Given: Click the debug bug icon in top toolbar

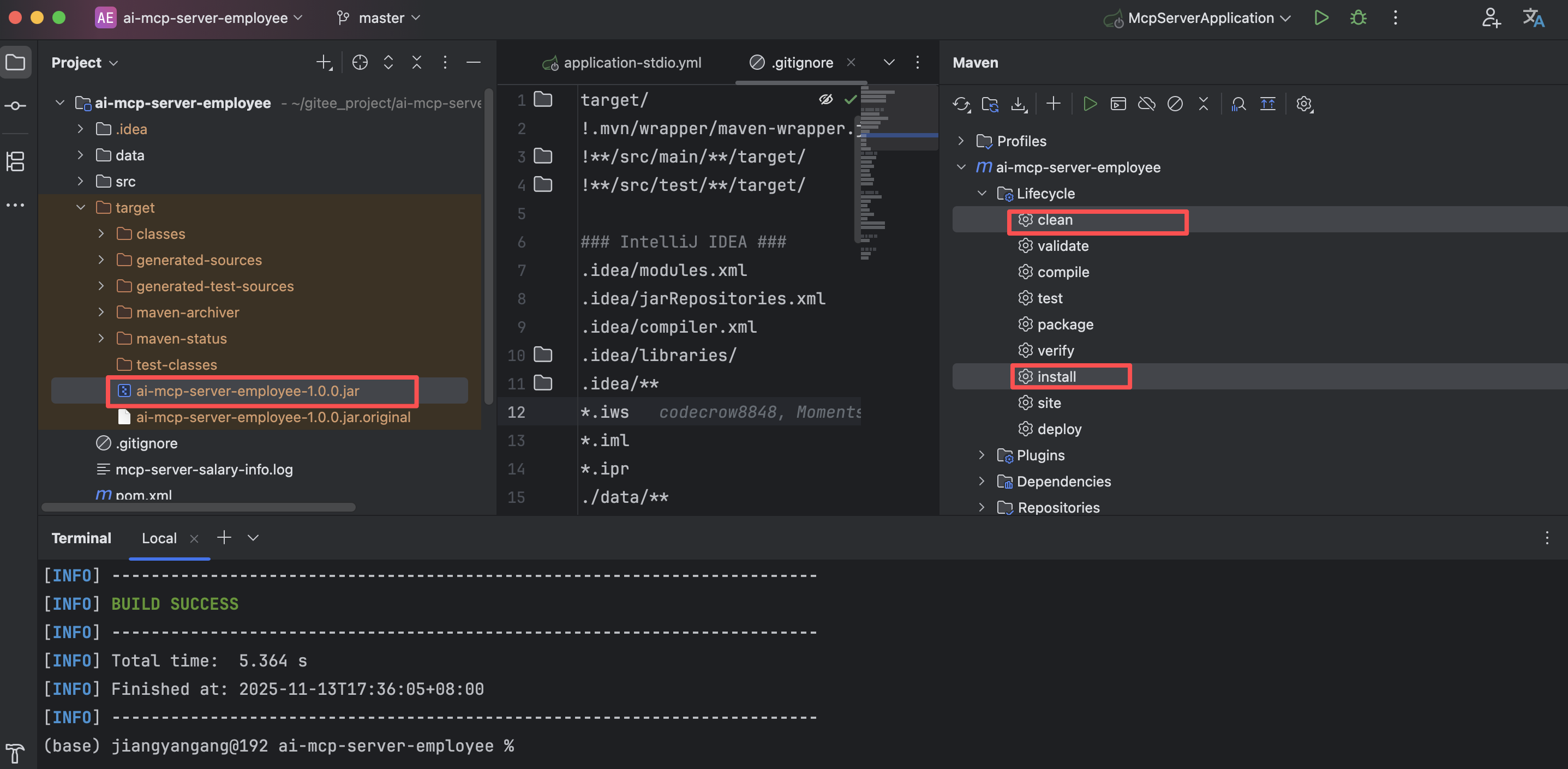Looking at the screenshot, I should [1358, 17].
